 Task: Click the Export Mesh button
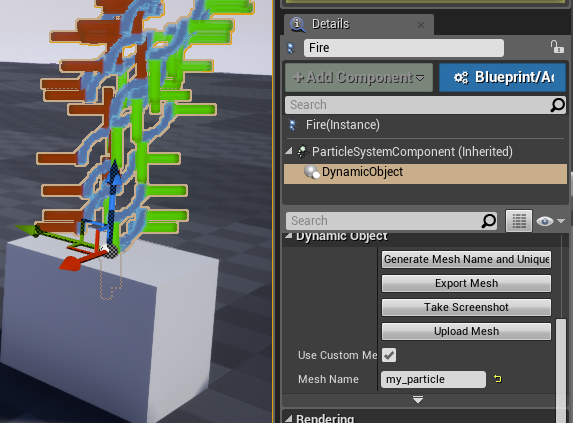[466, 283]
